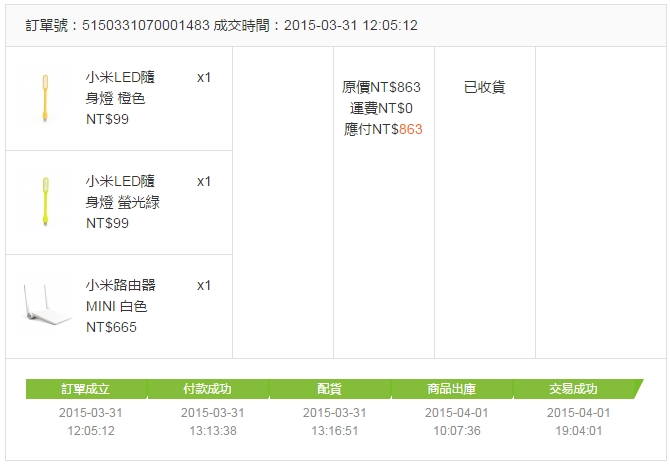This screenshot has width=670, height=466.
Task: Click the 訂單成立 progress step
Action: pos(86,389)
